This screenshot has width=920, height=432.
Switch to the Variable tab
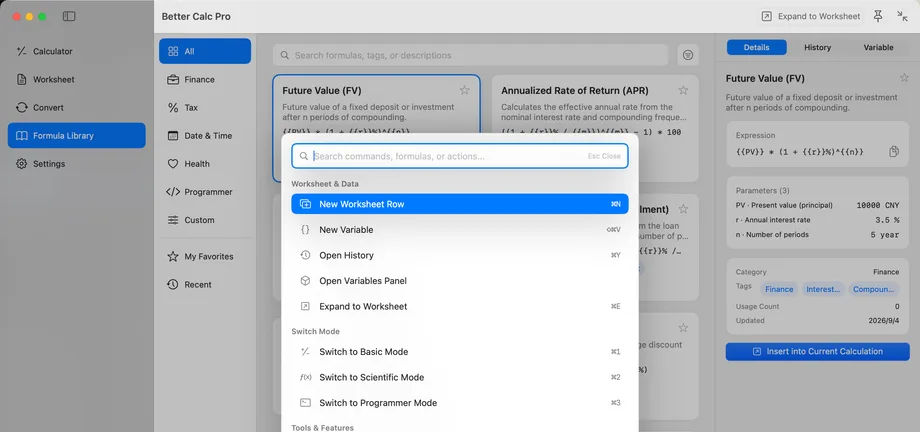click(x=878, y=48)
